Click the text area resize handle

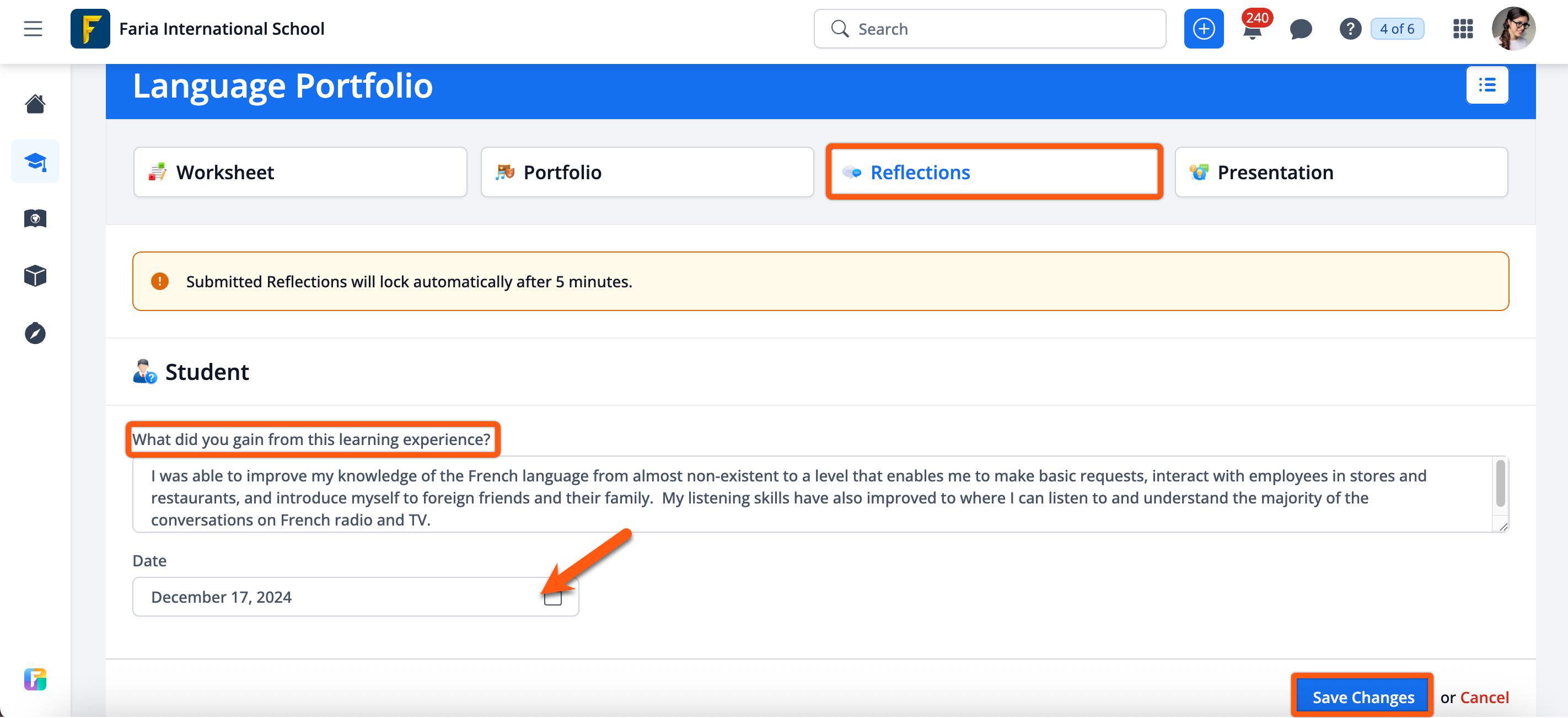(1503, 526)
